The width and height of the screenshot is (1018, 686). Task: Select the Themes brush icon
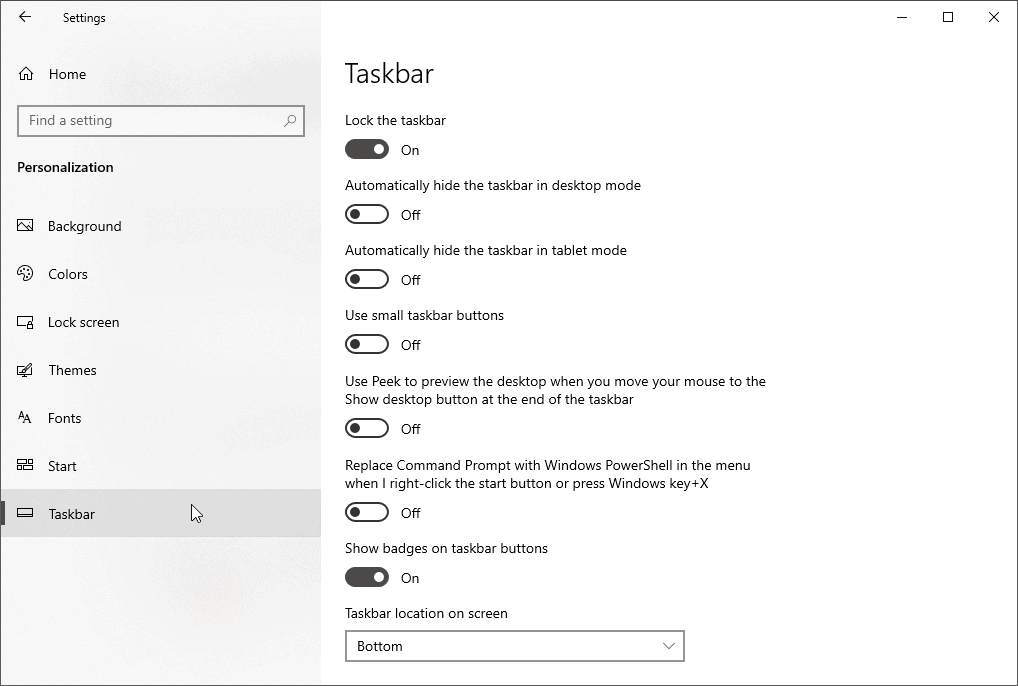[x=24, y=370]
